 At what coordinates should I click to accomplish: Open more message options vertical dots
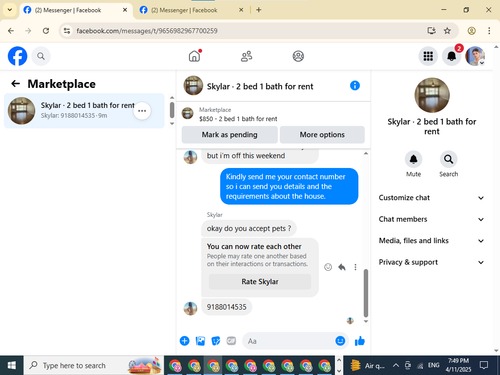(x=355, y=267)
